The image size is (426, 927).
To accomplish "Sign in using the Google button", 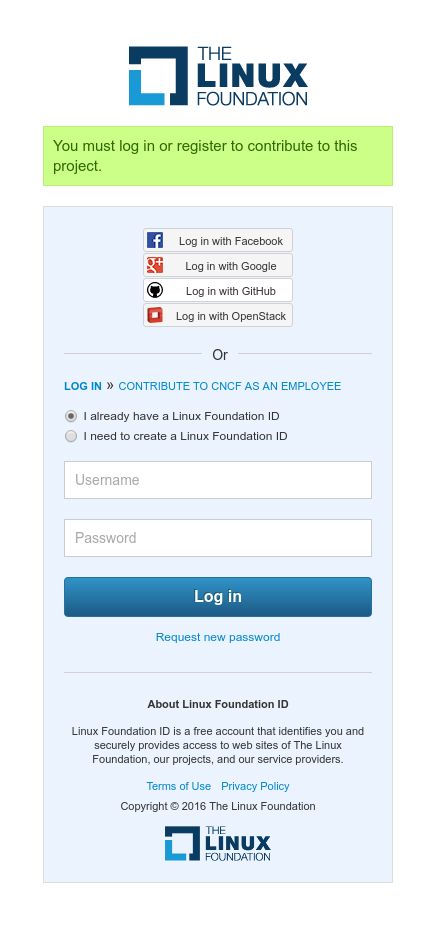I will click(218, 265).
